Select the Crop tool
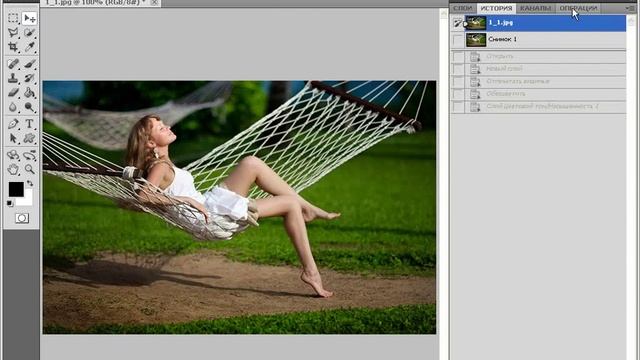This screenshot has width=640, height=360. (13, 47)
